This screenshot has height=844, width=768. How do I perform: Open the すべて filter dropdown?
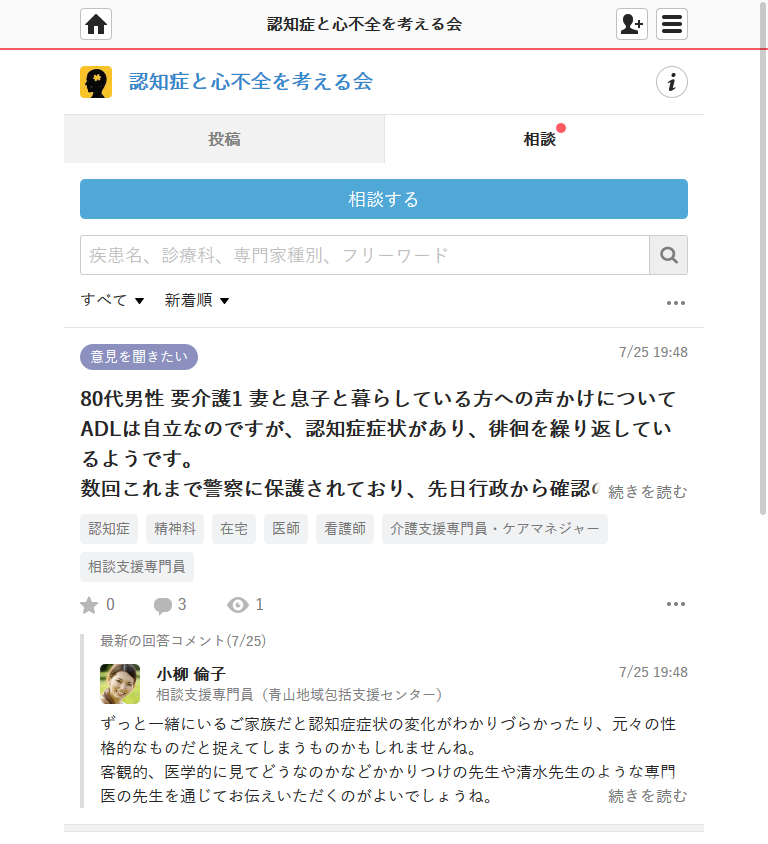click(x=112, y=300)
